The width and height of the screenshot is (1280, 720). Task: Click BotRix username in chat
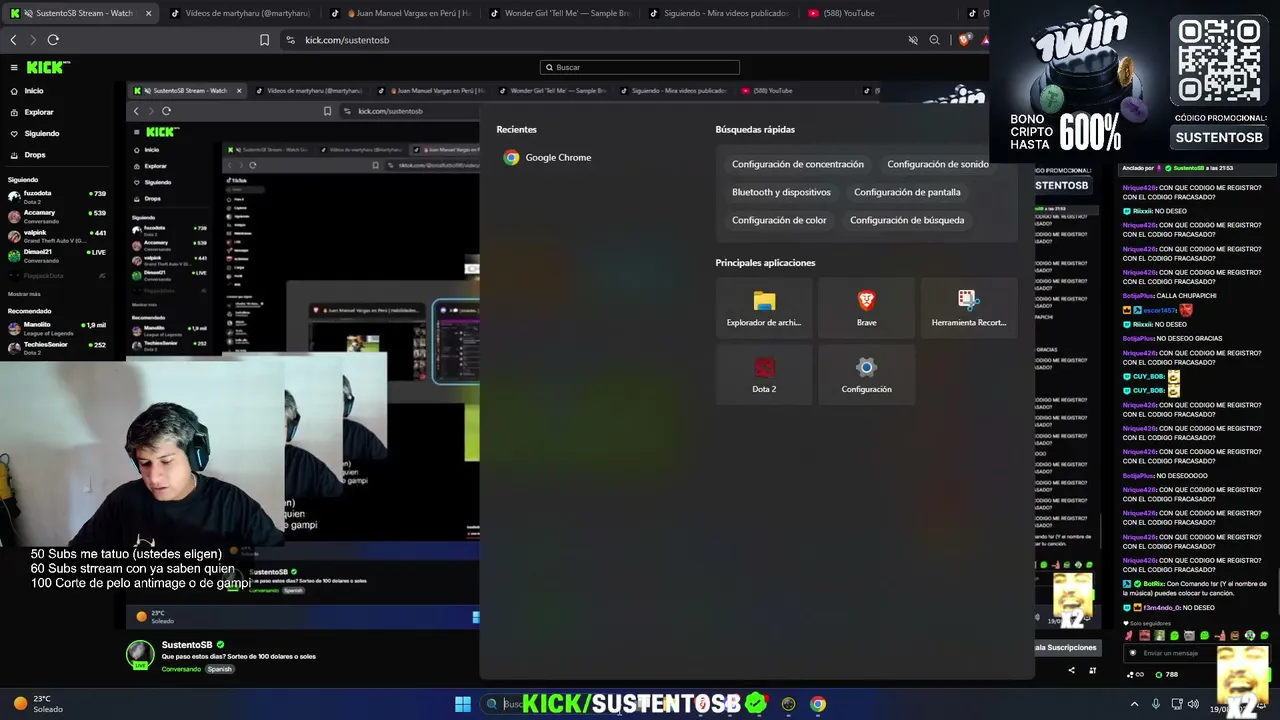click(1153, 583)
